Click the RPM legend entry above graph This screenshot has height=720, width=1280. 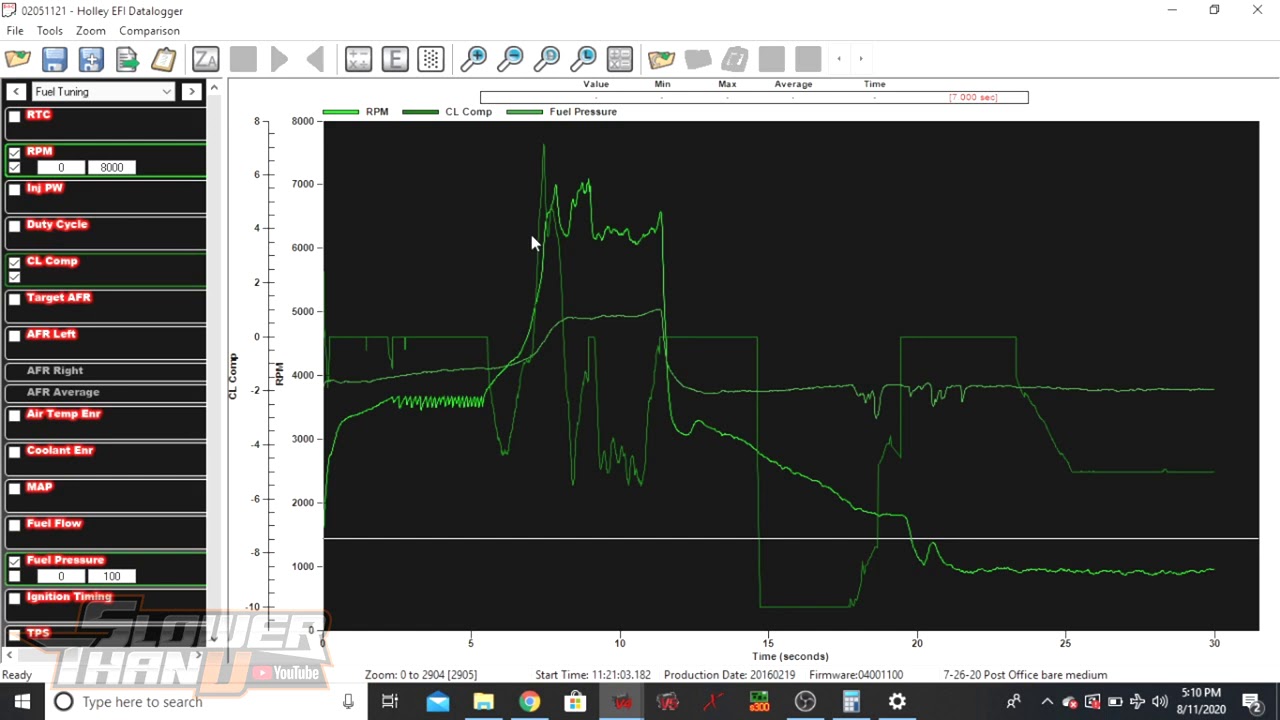point(355,112)
